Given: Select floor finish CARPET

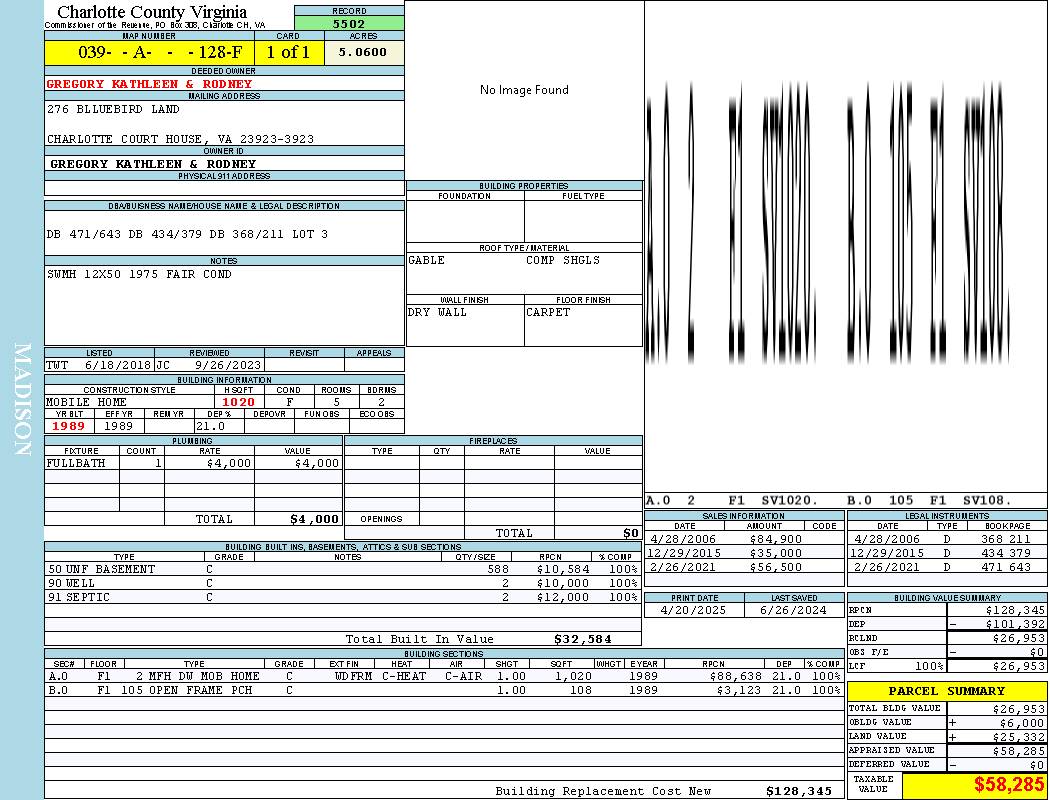Looking at the screenshot, I should click(548, 313).
